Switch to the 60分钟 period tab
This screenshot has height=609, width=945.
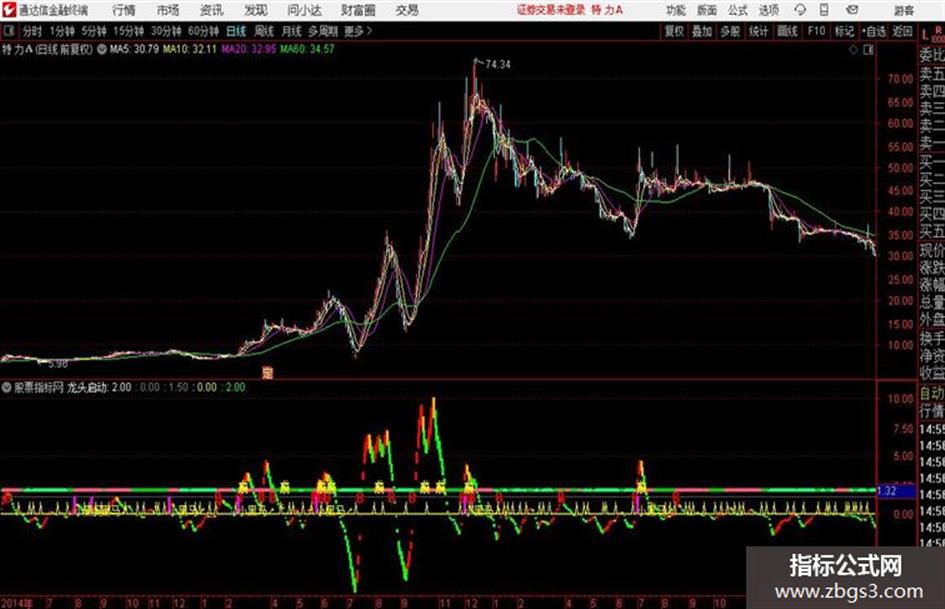(x=204, y=31)
